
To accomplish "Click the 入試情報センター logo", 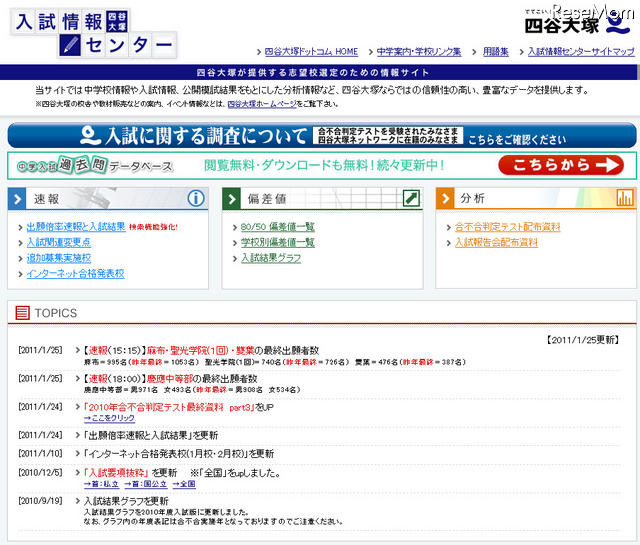I will [93, 33].
